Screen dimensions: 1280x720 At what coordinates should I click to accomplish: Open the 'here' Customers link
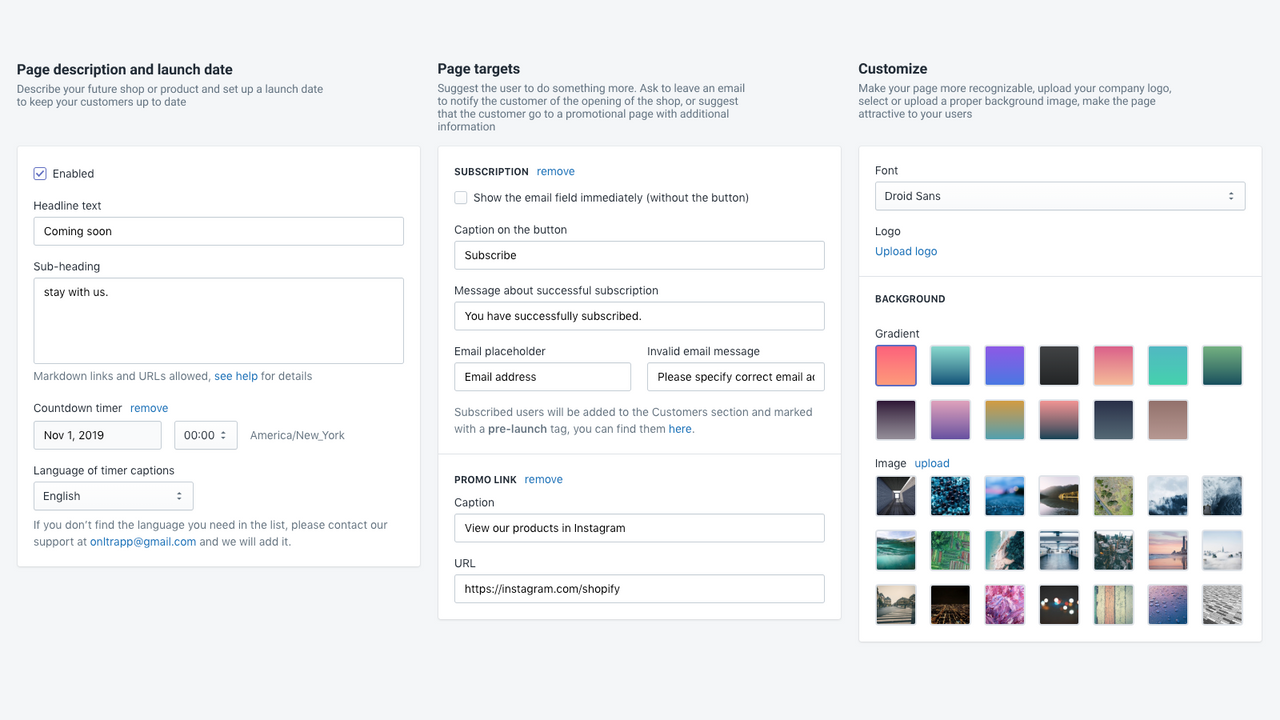[x=680, y=429]
